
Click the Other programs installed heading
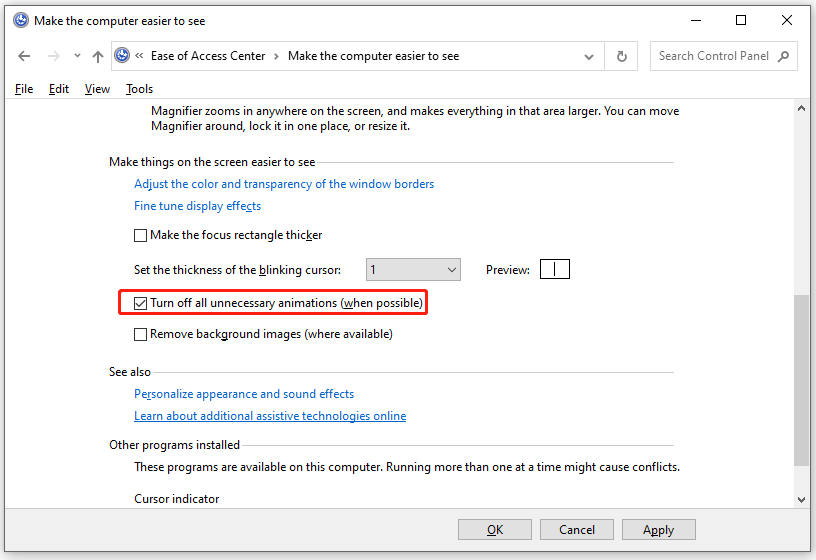[x=174, y=445]
